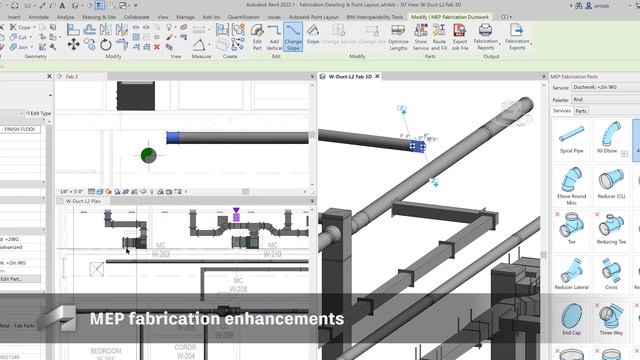Click the Slope tool in Edit panel
The height and width of the screenshot is (360, 640).
pos(313,34)
